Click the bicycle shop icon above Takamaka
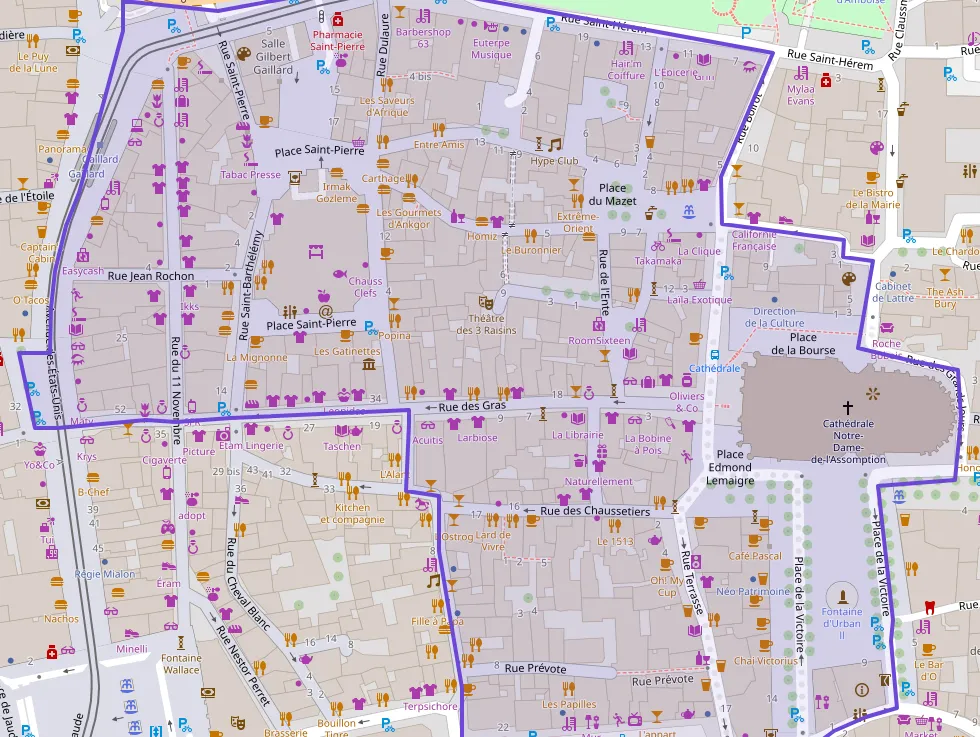 click(x=657, y=246)
